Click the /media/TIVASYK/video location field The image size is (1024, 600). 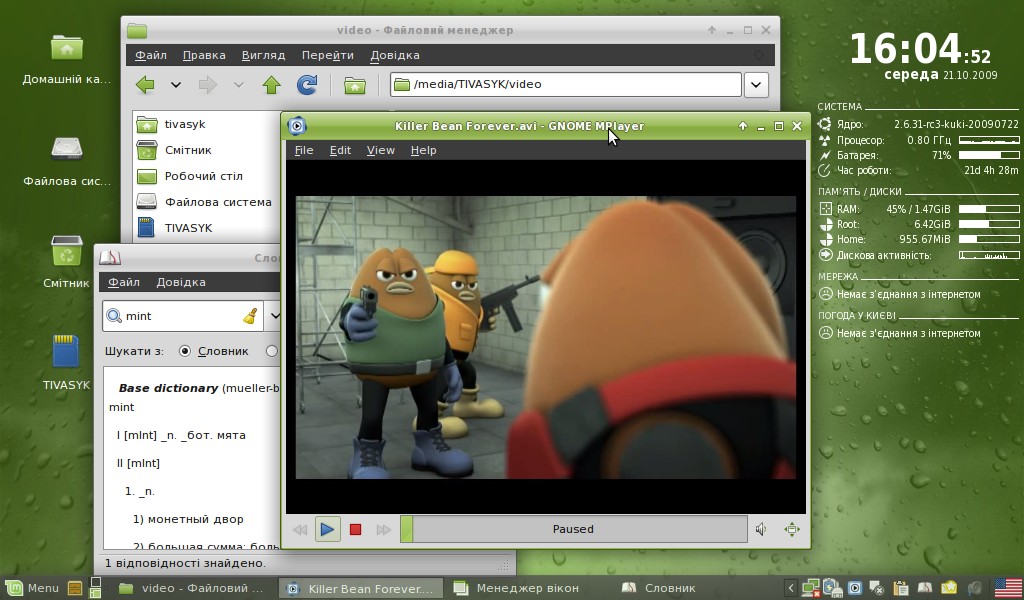[566, 84]
